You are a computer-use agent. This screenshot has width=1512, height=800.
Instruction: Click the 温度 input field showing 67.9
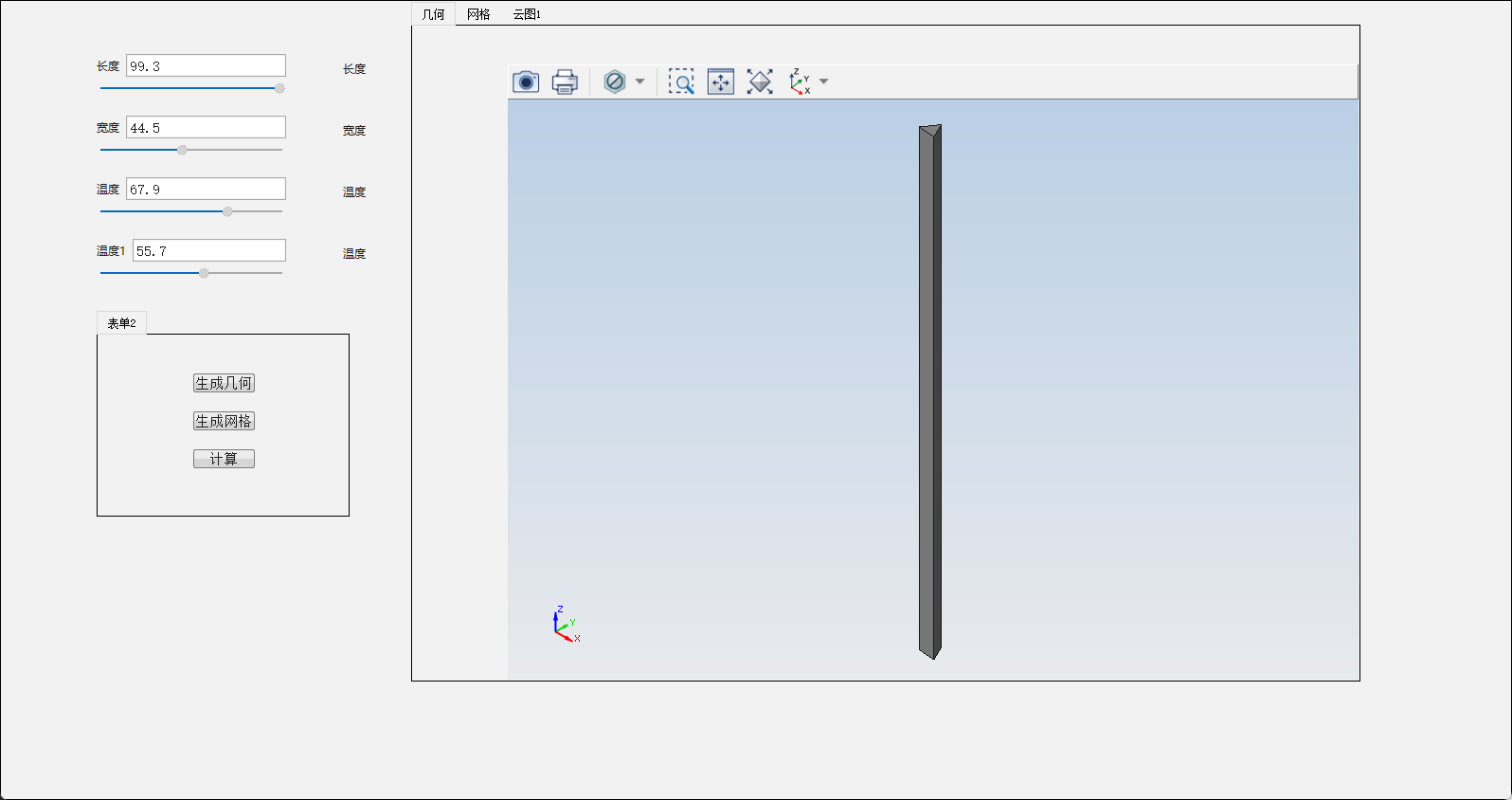tap(206, 189)
